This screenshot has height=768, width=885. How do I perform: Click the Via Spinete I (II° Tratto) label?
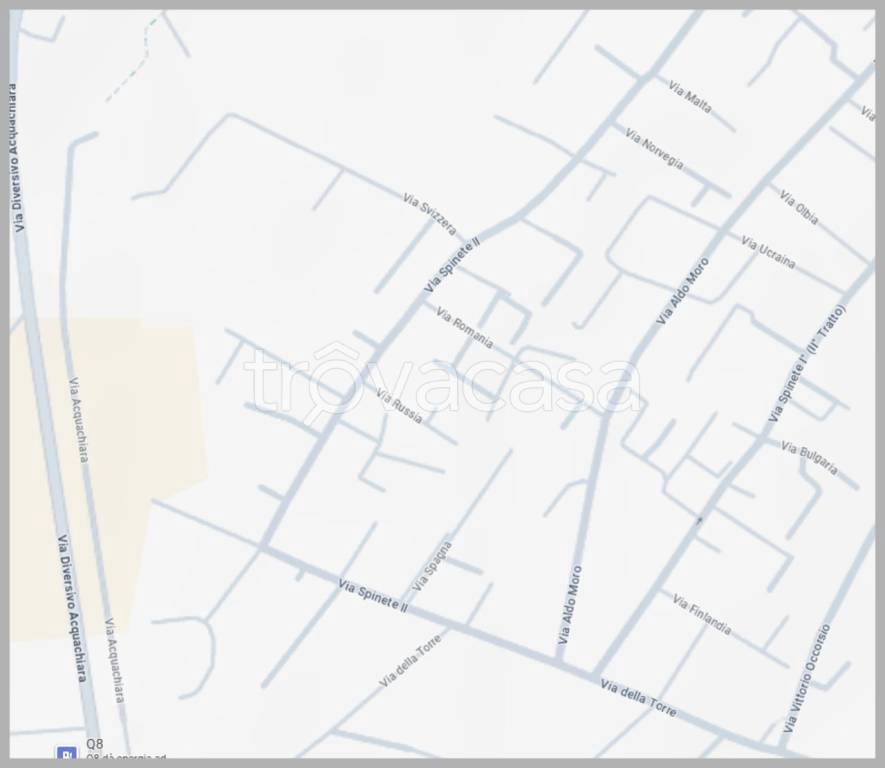806,364
